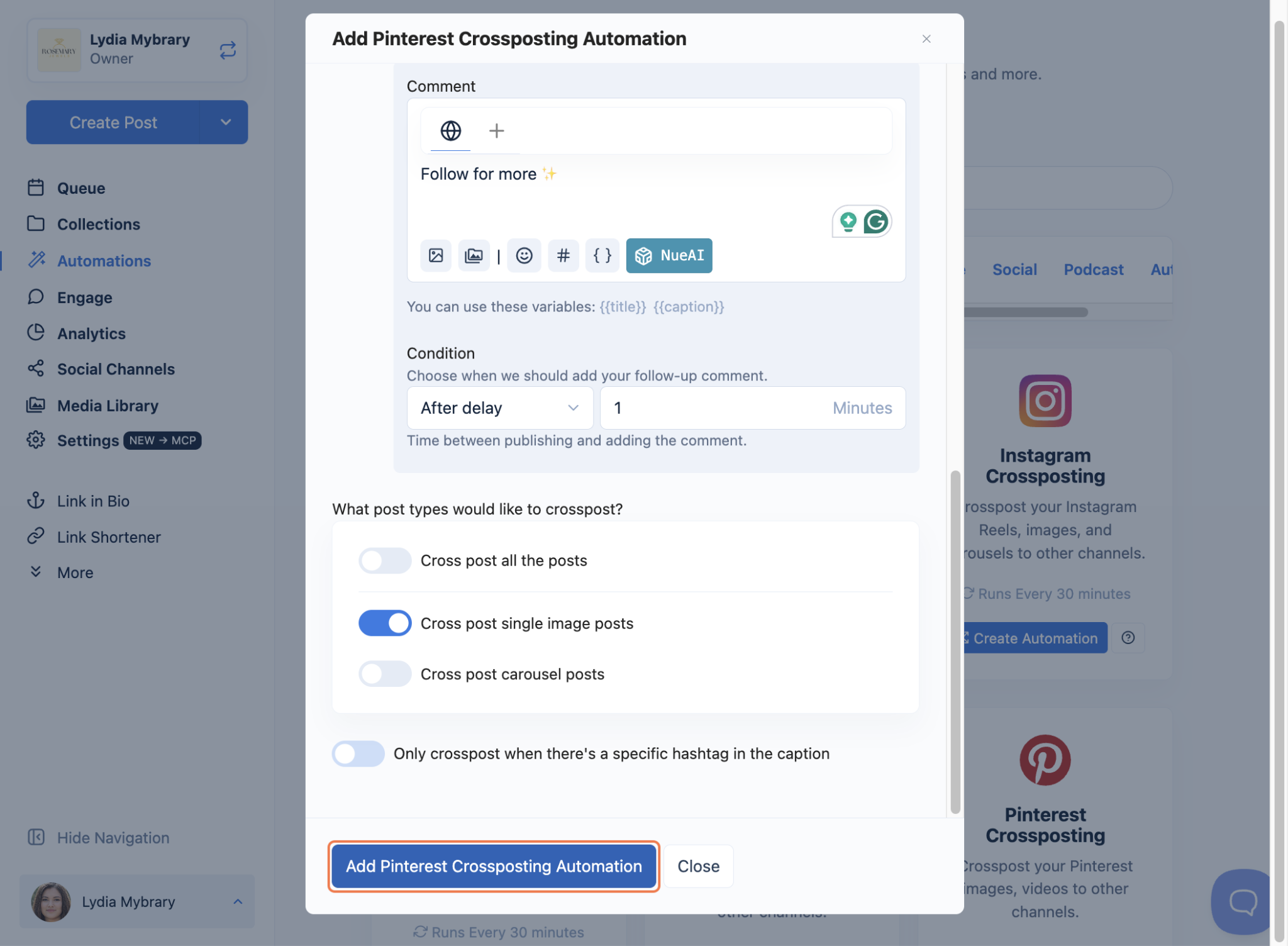Click the Hide Navigation panel icon
The image size is (1288, 946).
pyautogui.click(x=36, y=837)
